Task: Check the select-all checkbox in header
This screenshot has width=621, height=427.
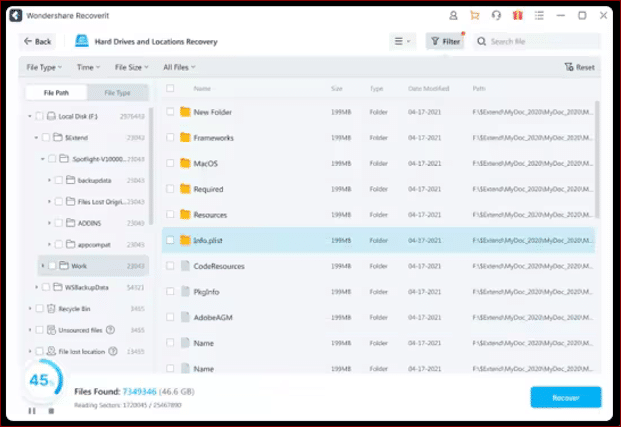Action: (x=170, y=88)
